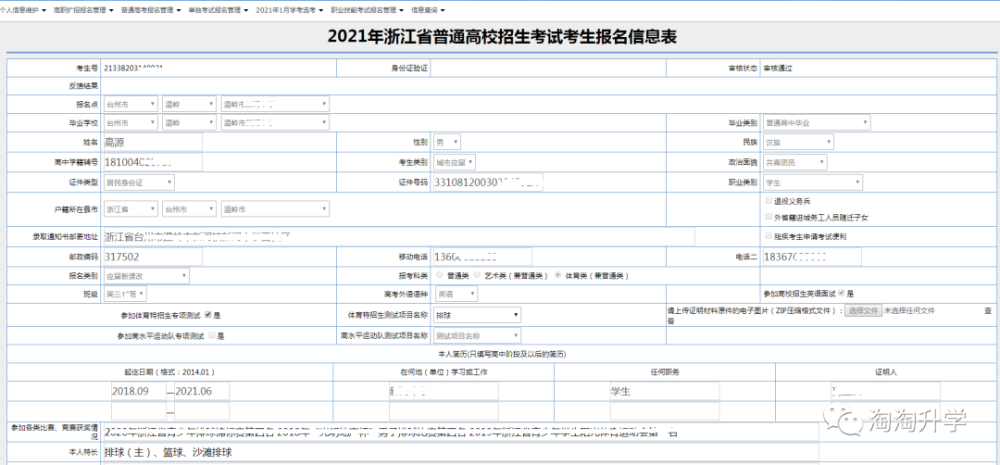Open the 毕业学校 school name dropdown

[276, 122]
